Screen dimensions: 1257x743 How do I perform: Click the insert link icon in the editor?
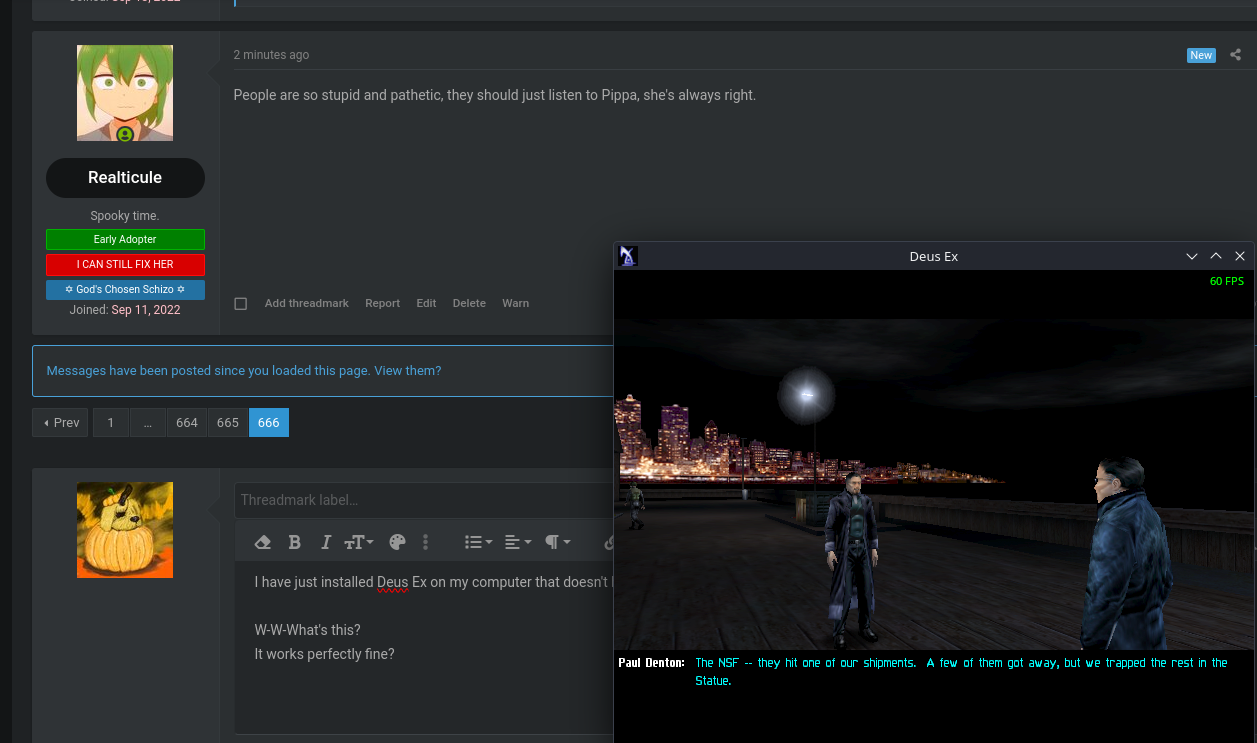[x=608, y=542]
